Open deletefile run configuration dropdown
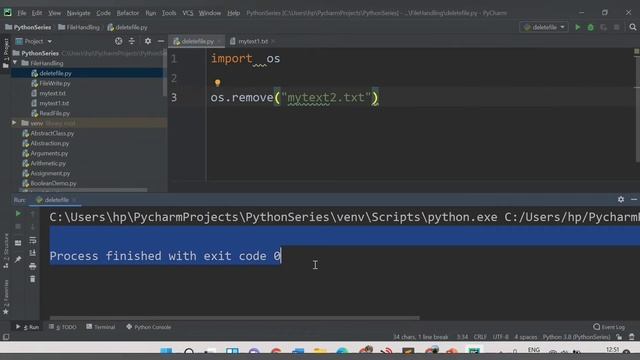This screenshot has width=640, height=360. click(x=544, y=27)
